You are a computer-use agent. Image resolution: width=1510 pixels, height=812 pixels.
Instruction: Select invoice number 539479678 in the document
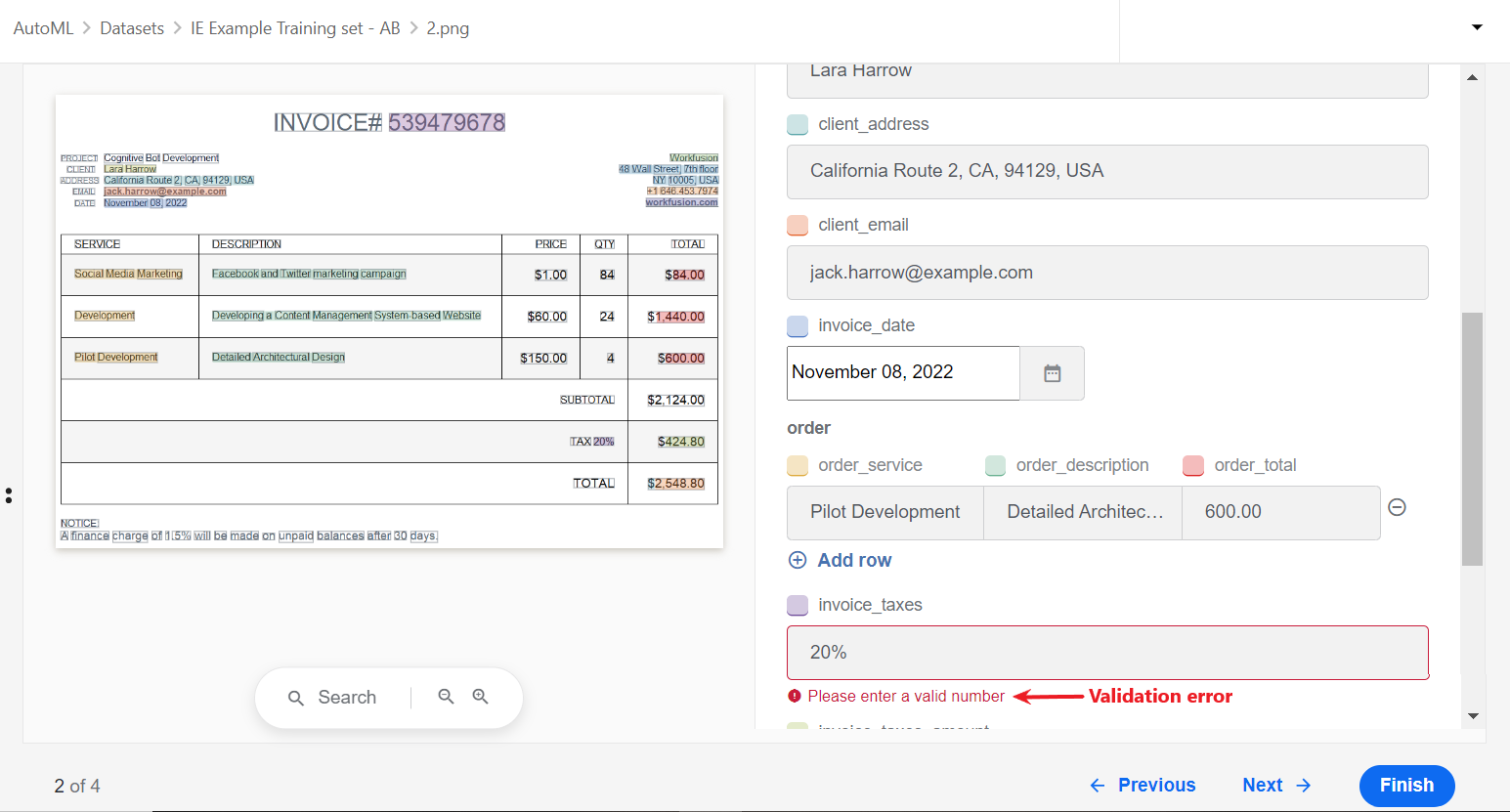click(447, 122)
